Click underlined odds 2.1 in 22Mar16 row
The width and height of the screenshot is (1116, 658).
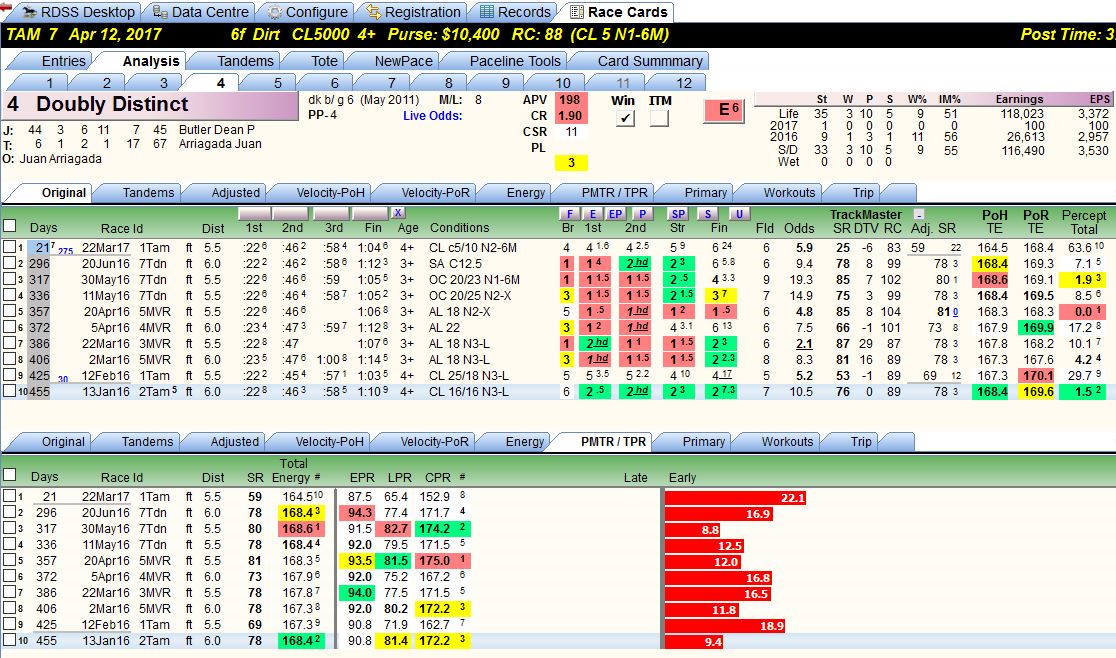click(804, 343)
